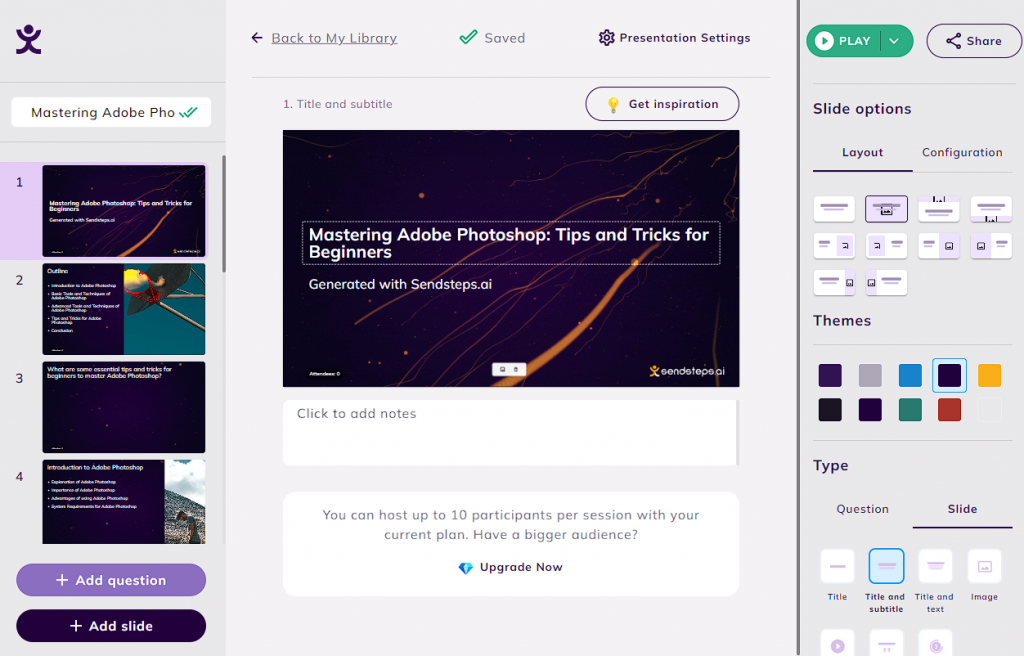Click the Back to My Library link

pos(334,38)
